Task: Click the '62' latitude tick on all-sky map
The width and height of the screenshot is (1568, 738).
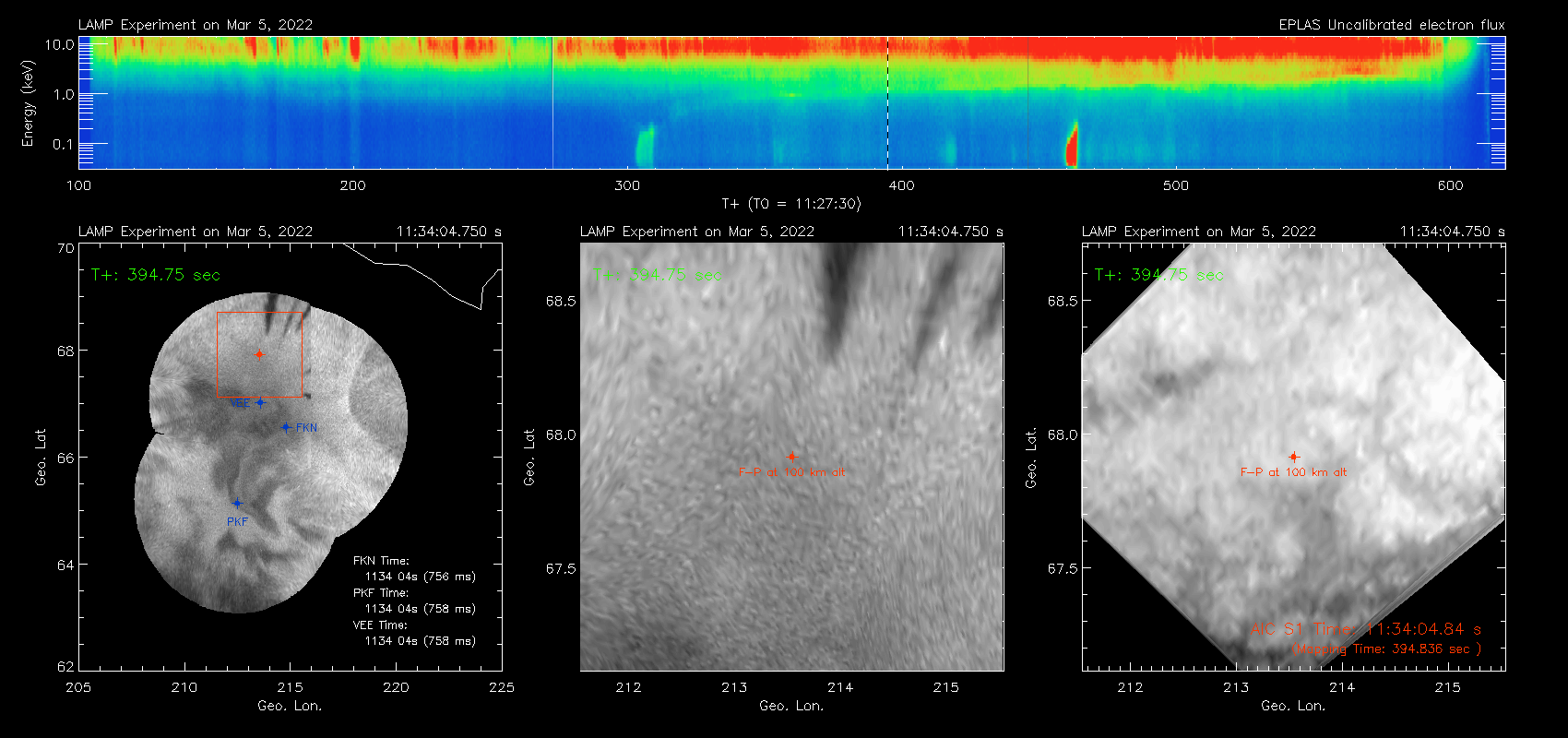Action: pyautogui.click(x=65, y=666)
